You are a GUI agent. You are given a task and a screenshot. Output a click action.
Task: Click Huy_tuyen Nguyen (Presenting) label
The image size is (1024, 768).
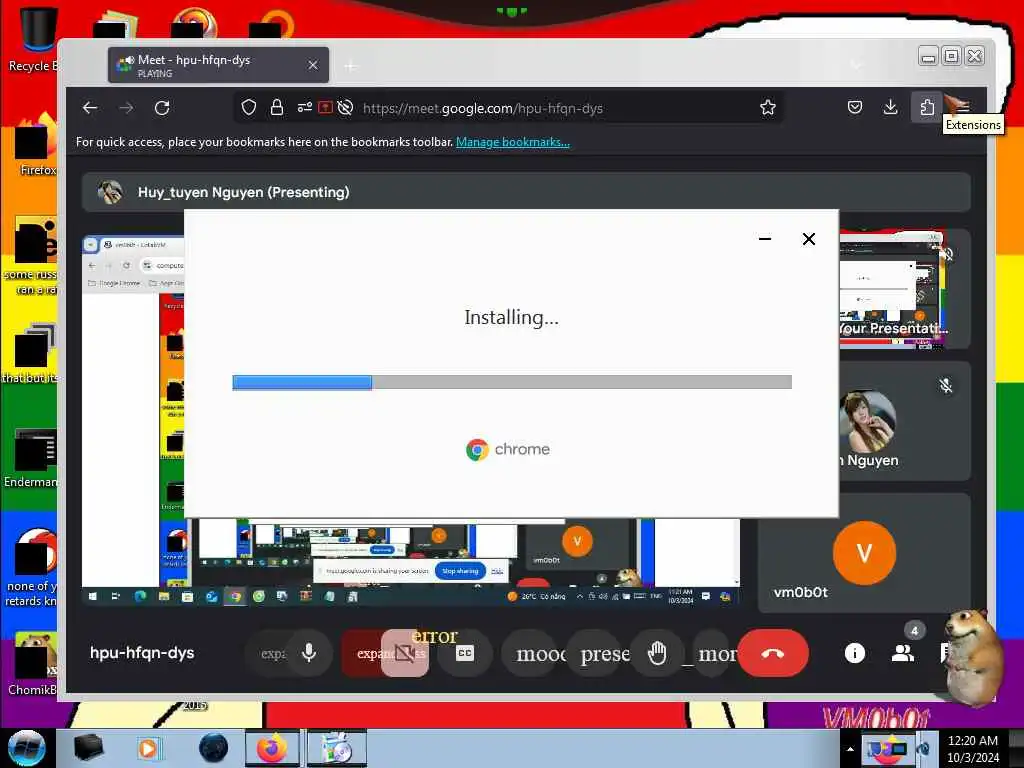[244, 192]
